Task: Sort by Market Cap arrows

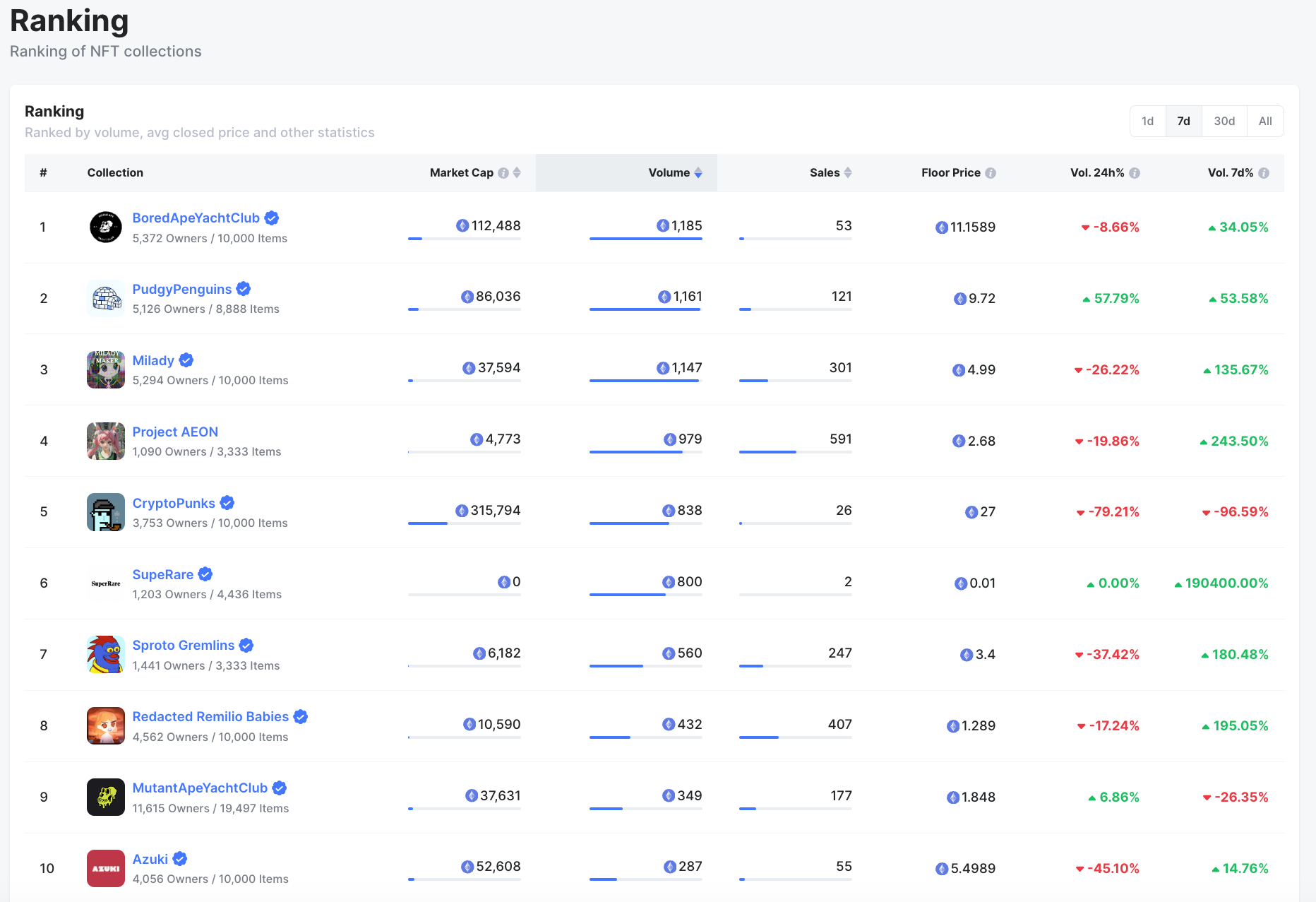Action: pyautogui.click(x=517, y=173)
